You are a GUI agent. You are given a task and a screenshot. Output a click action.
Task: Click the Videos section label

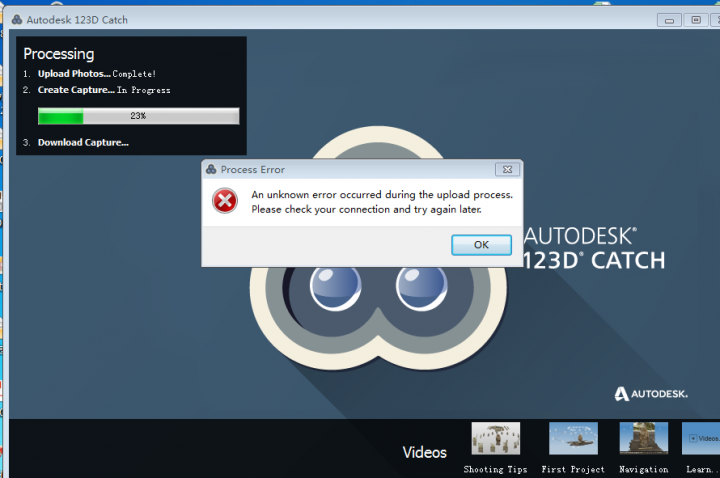(424, 453)
